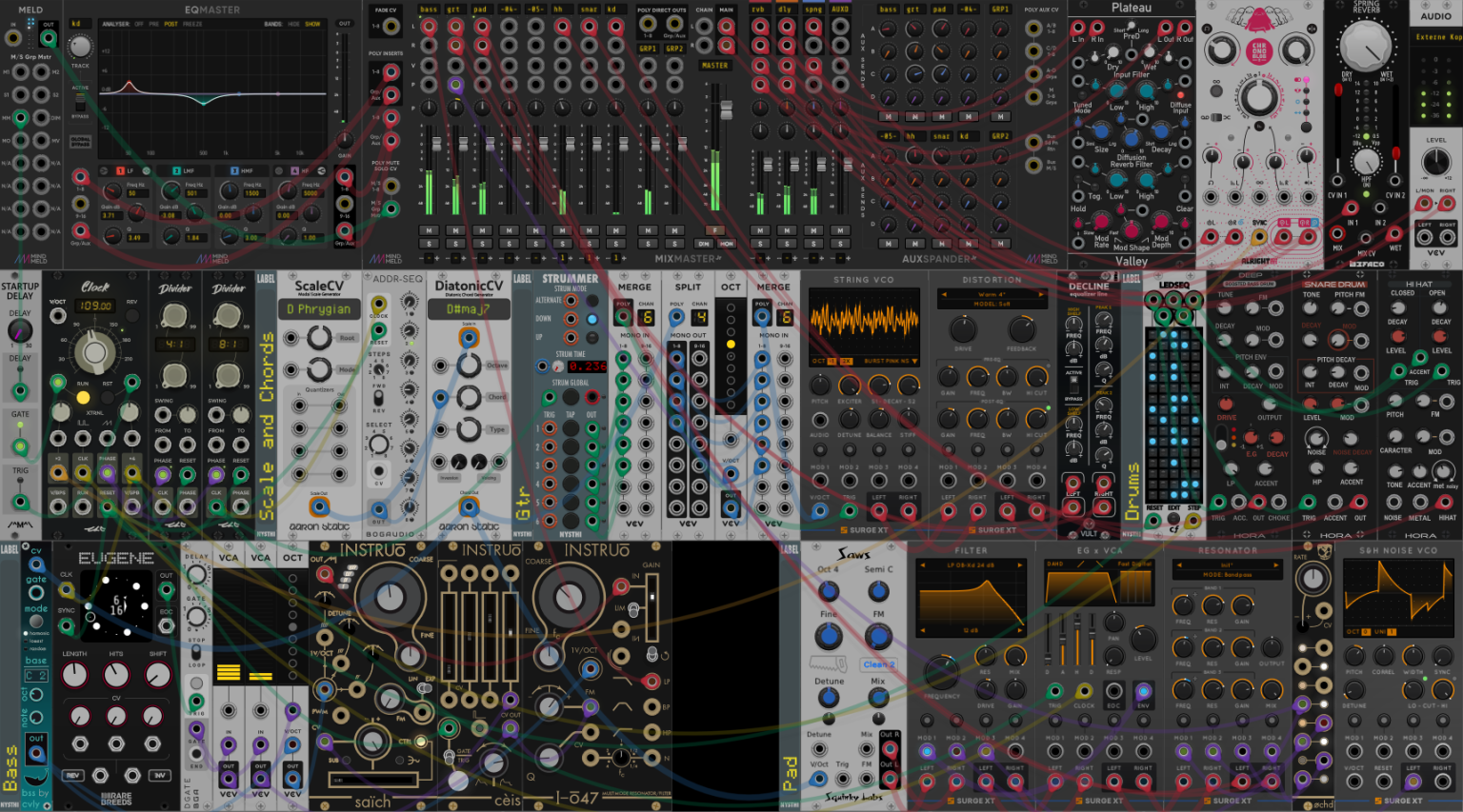Open the D Phrygian scale display on ScaleCV

tap(318, 309)
